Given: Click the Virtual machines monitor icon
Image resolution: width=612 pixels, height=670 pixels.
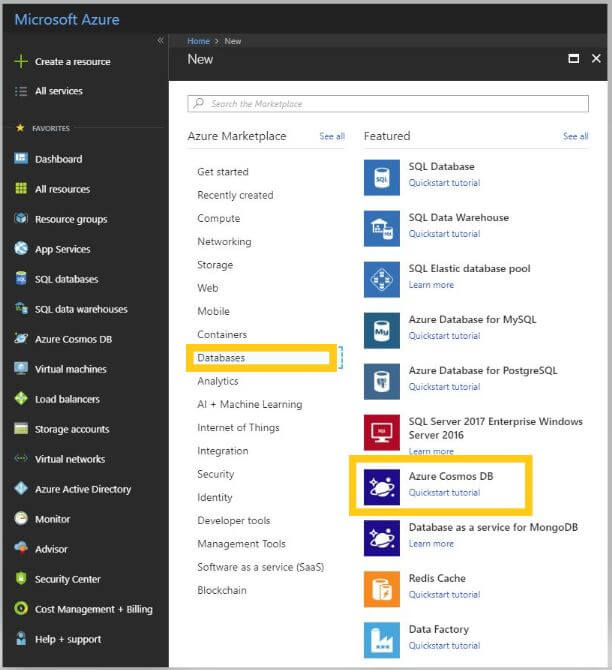Looking at the screenshot, I should 21,368.
